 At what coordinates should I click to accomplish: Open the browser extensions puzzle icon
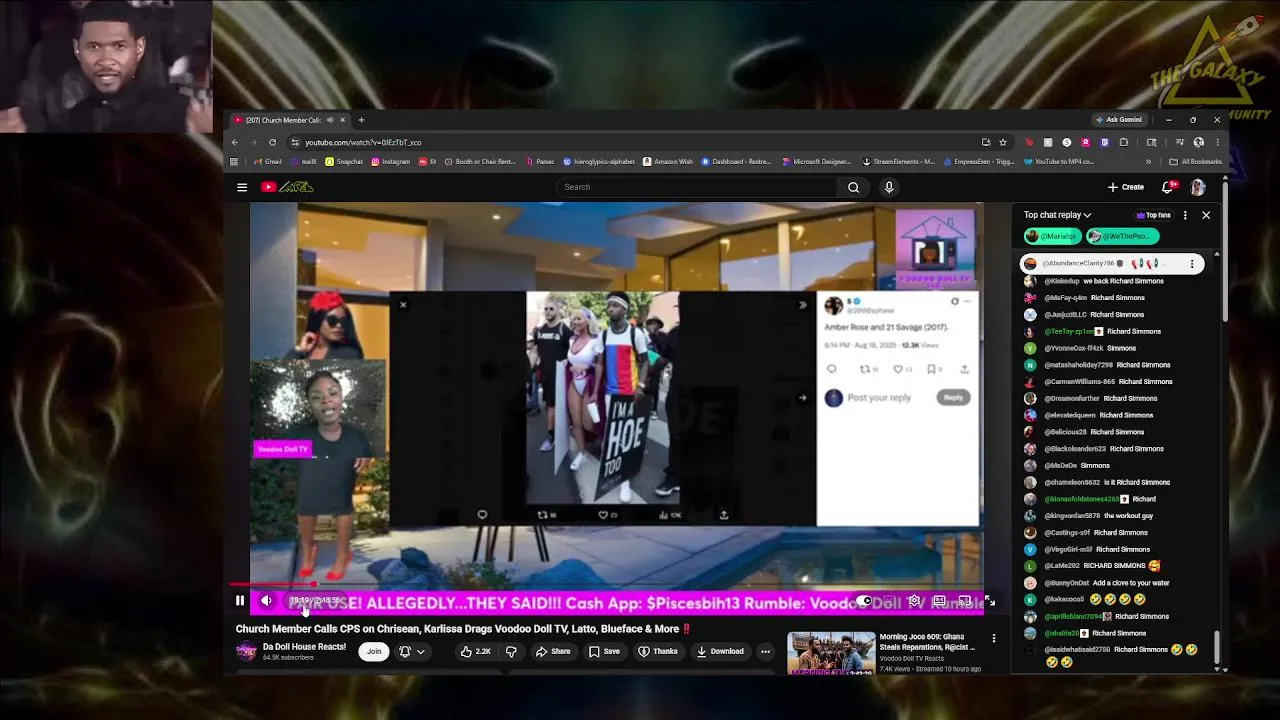pos(1123,142)
